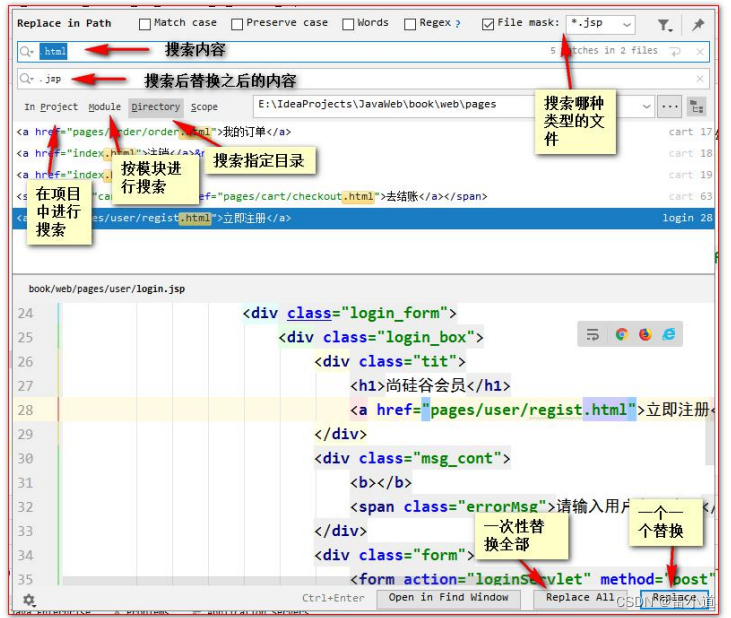Click the h1 尚硅谷会员 line in preview
The image size is (731, 618).
(430, 386)
